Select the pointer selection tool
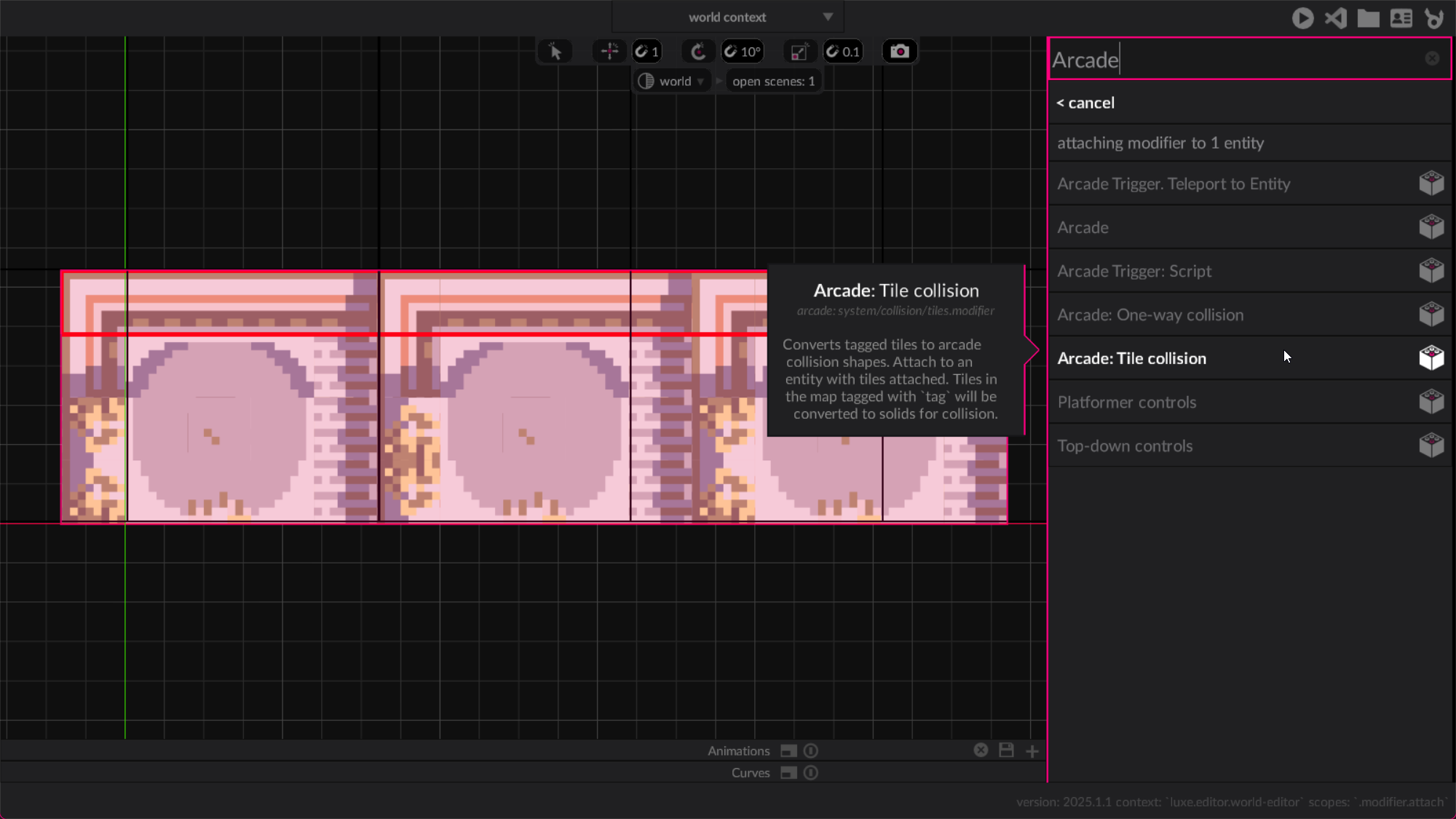The image size is (1456, 819). 555,52
